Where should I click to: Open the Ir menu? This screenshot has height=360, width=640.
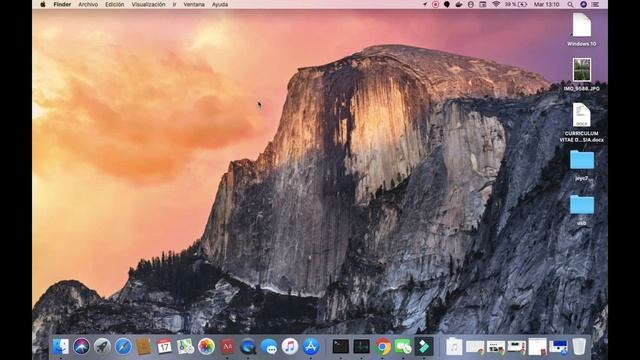174,4
